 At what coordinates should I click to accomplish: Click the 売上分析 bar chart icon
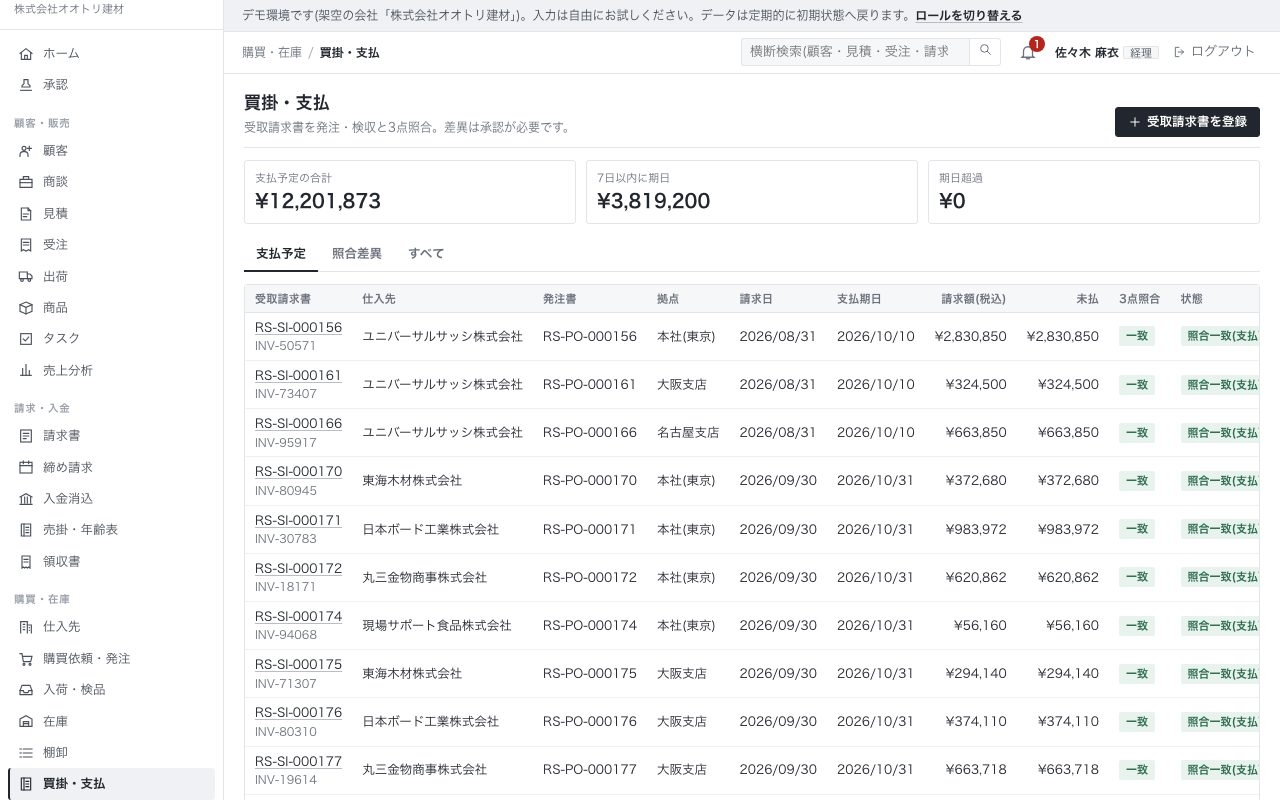pyautogui.click(x=26, y=371)
